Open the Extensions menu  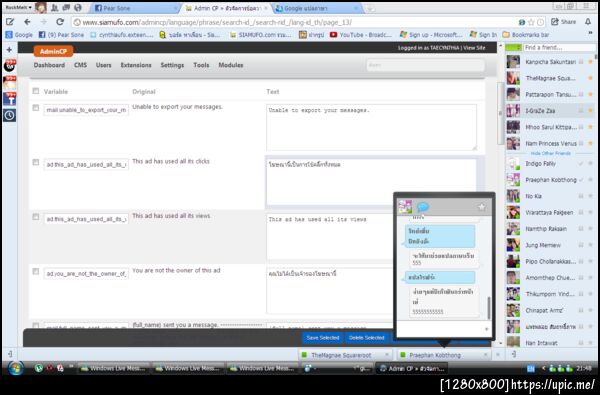(136, 65)
